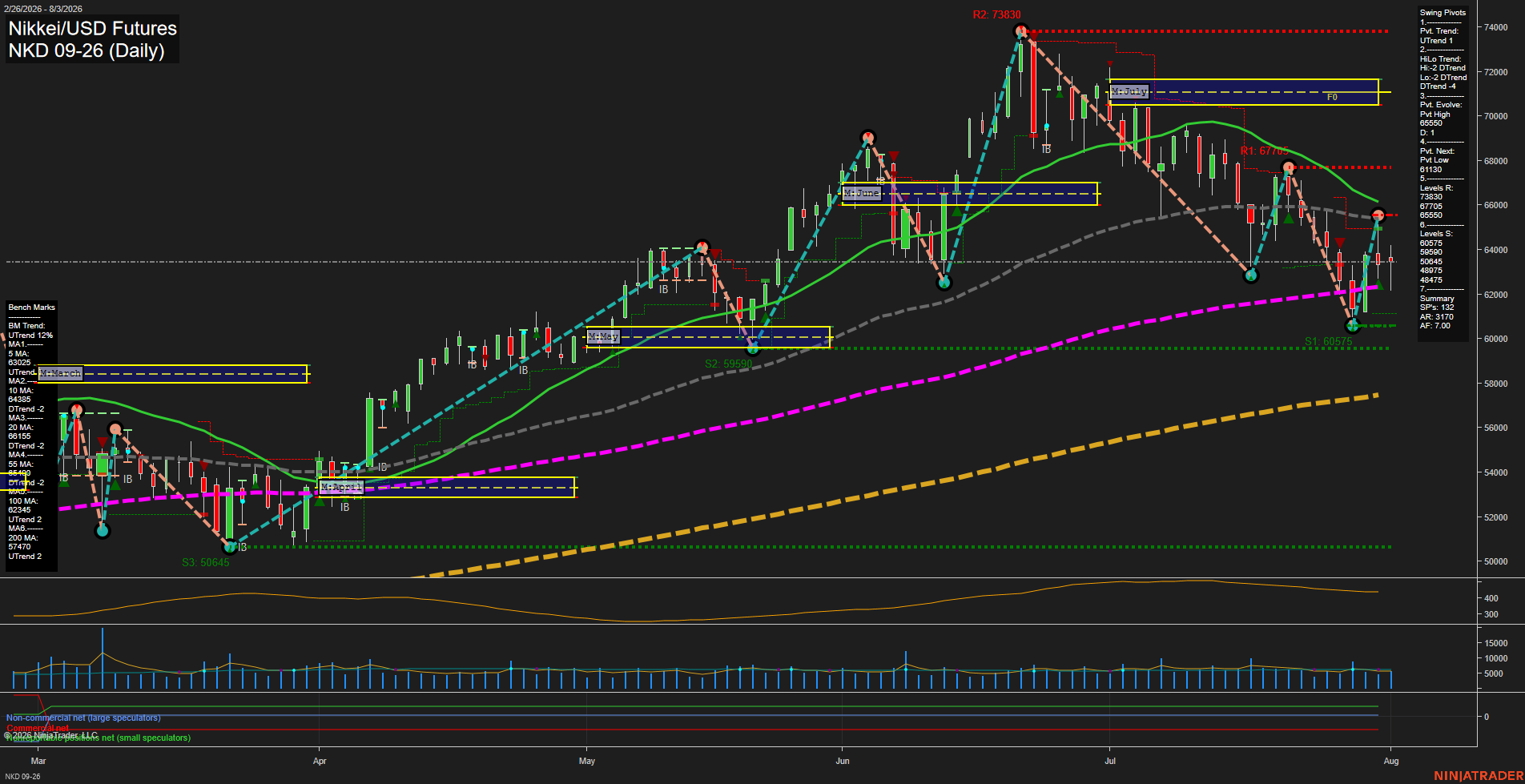Click 400 on indicator axis

click(x=1491, y=598)
